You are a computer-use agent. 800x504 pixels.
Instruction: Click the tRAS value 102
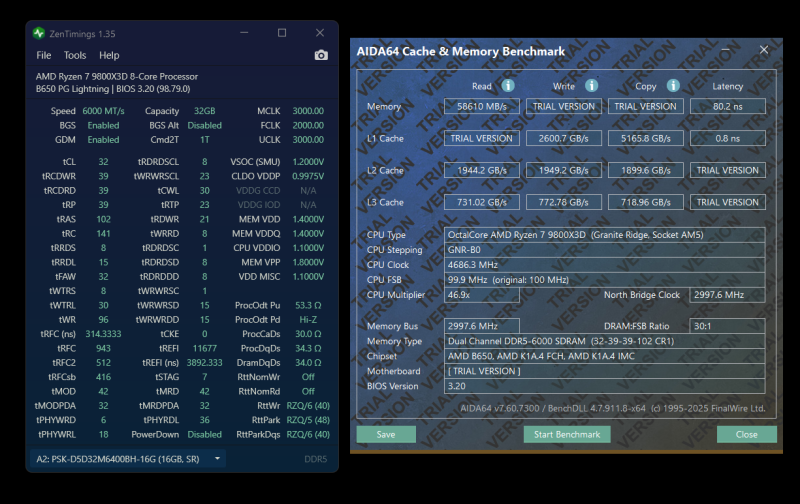tap(103, 219)
